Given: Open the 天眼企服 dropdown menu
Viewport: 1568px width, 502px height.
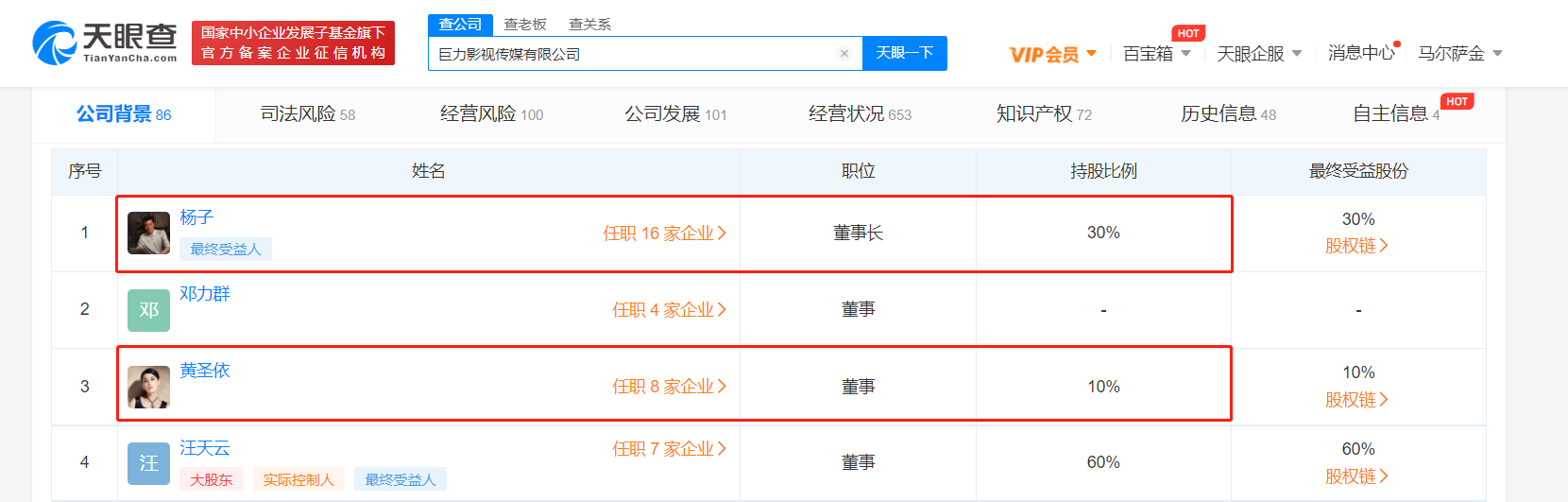Looking at the screenshot, I should [1259, 54].
